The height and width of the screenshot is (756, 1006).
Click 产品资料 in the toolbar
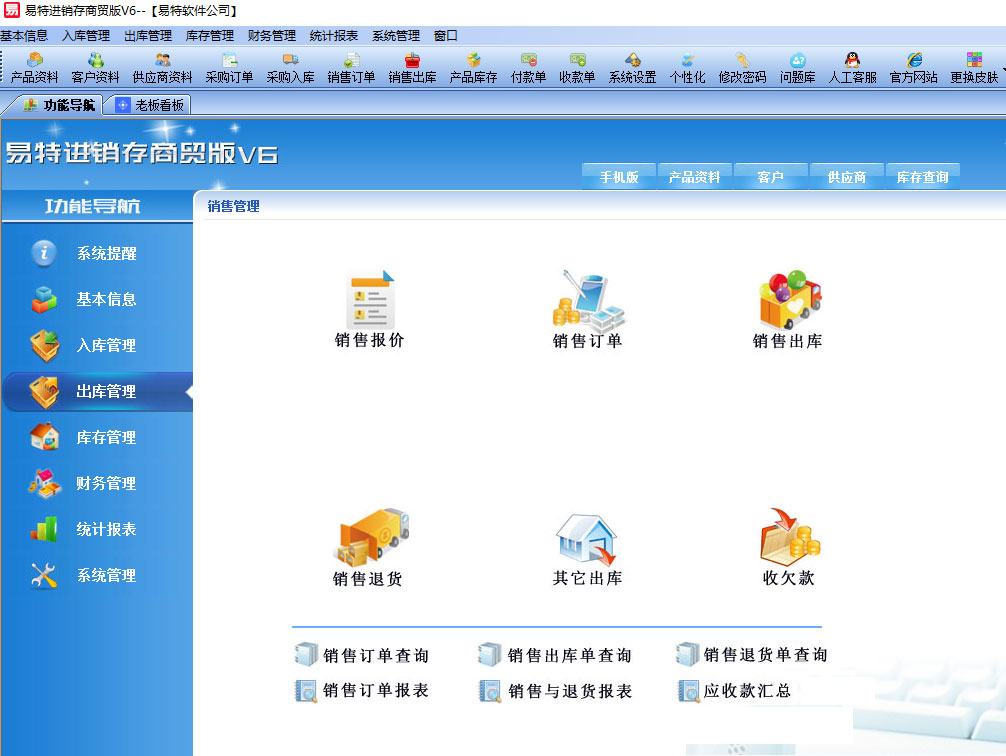[35, 68]
